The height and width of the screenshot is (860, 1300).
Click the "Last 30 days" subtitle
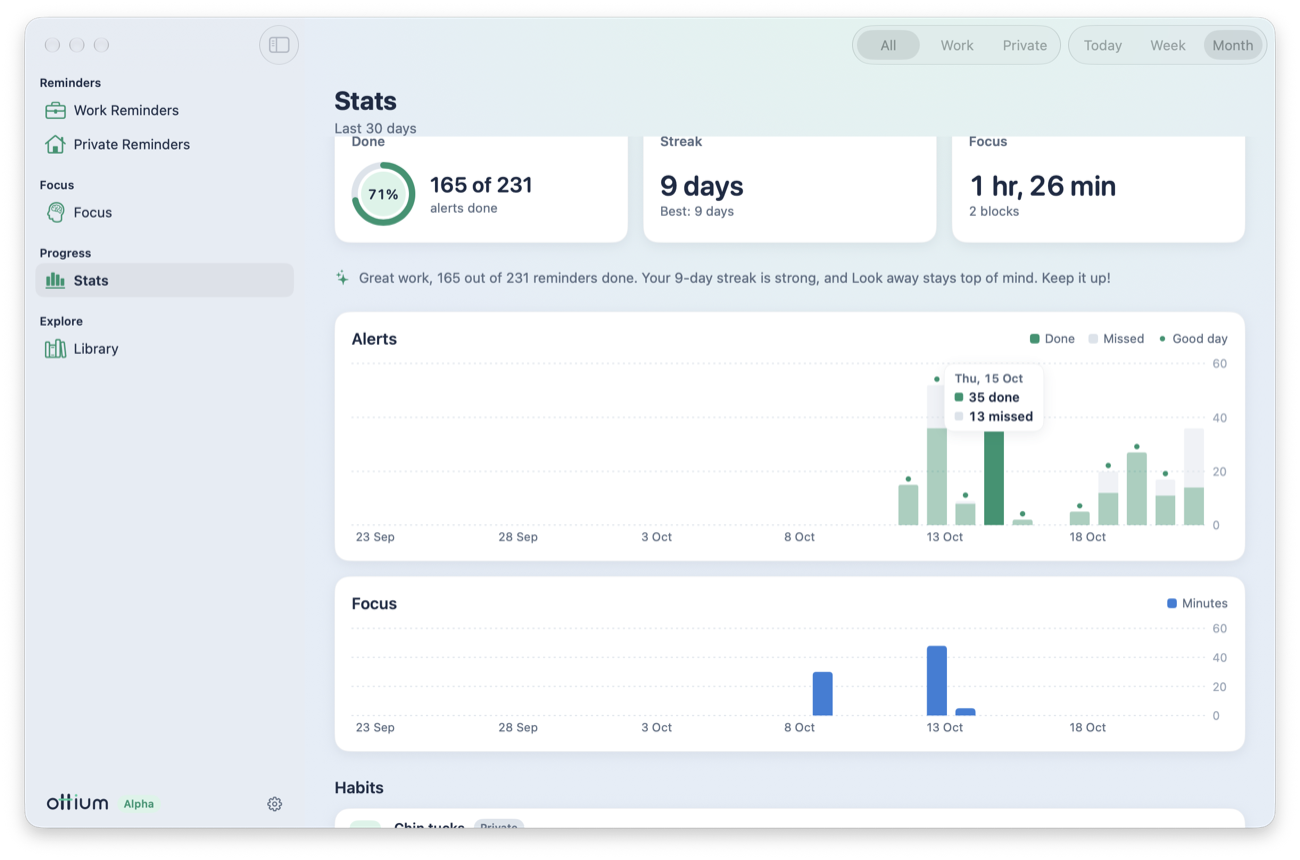click(376, 128)
